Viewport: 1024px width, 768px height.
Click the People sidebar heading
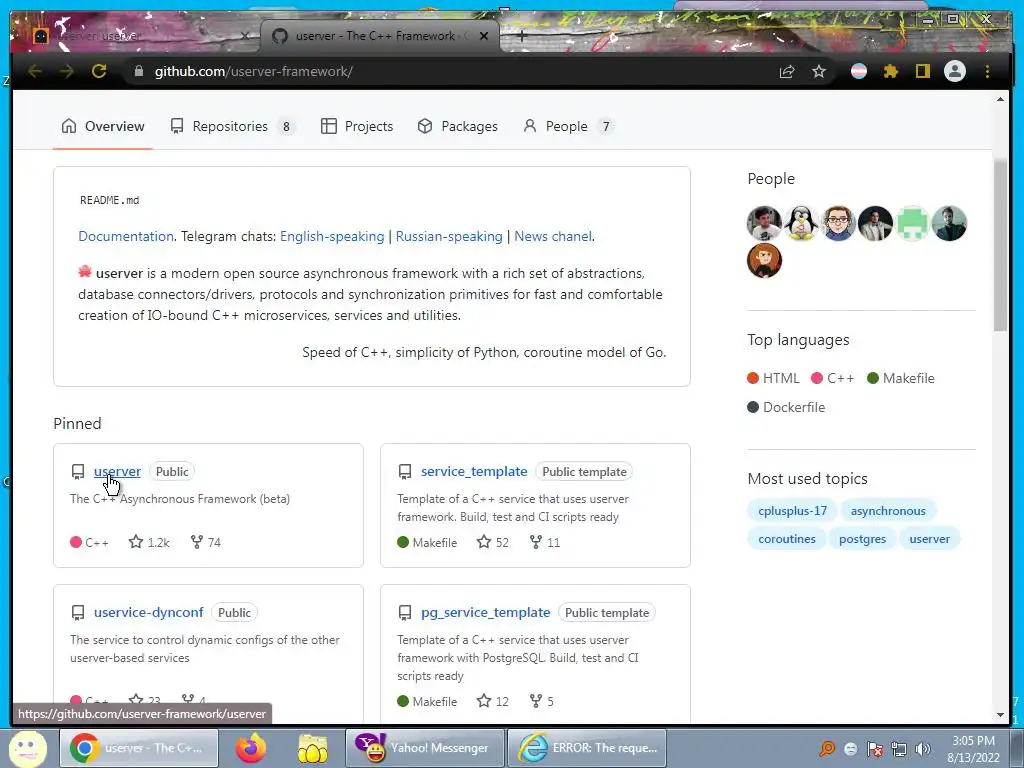coord(771,179)
